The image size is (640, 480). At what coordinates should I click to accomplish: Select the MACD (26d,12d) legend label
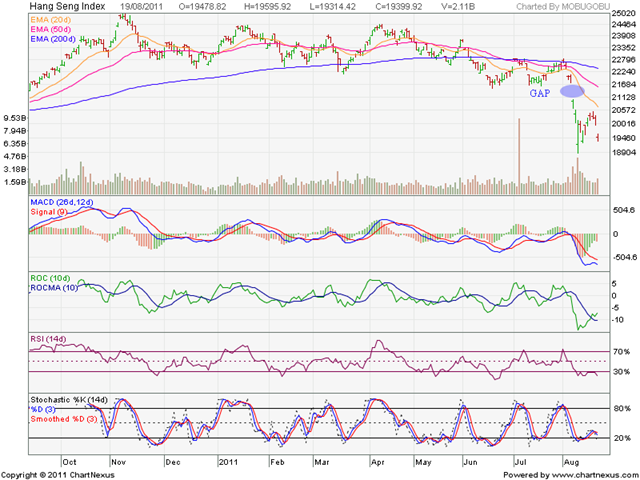pyautogui.click(x=62, y=202)
